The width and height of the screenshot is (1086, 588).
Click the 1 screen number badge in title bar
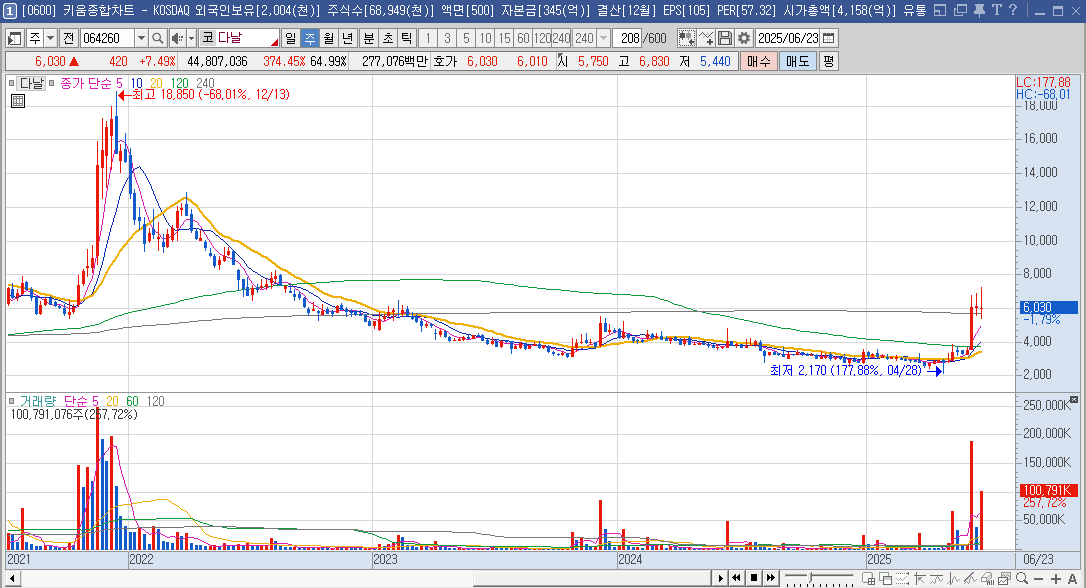point(10,10)
